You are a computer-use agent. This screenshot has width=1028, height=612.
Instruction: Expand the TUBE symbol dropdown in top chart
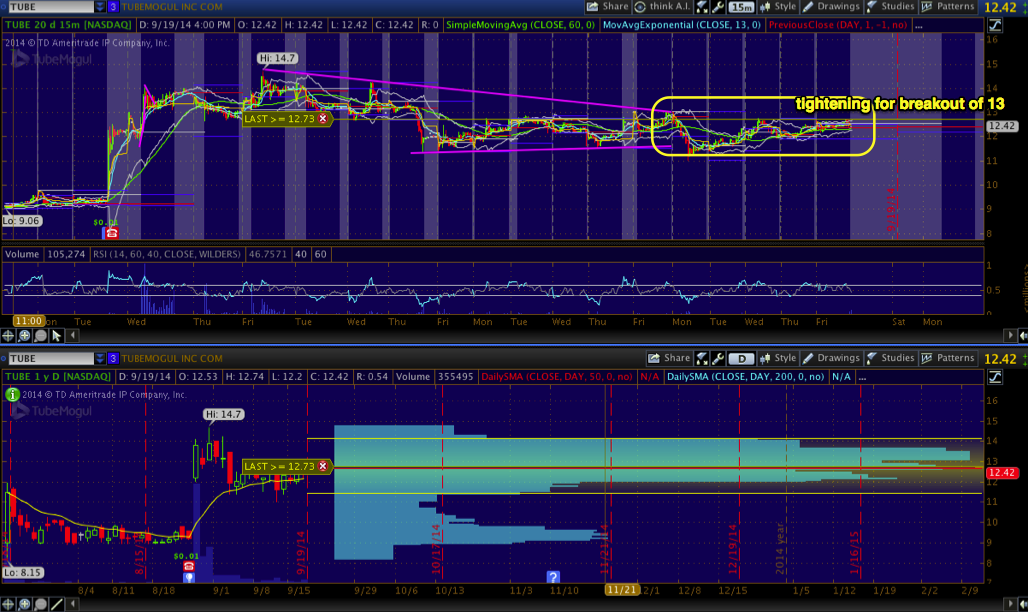pyautogui.click(x=100, y=7)
